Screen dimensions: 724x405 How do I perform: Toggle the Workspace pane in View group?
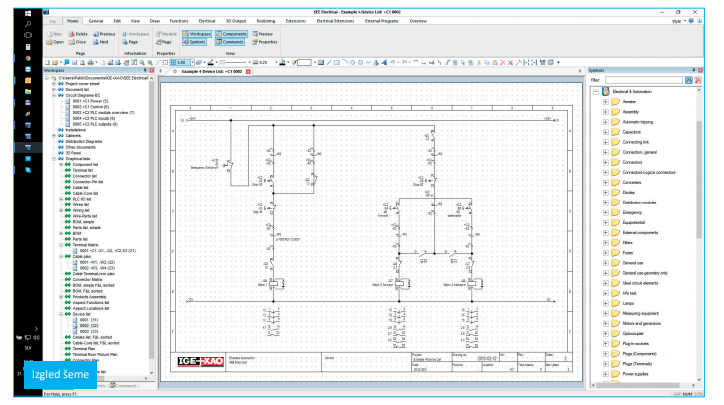tap(197, 34)
